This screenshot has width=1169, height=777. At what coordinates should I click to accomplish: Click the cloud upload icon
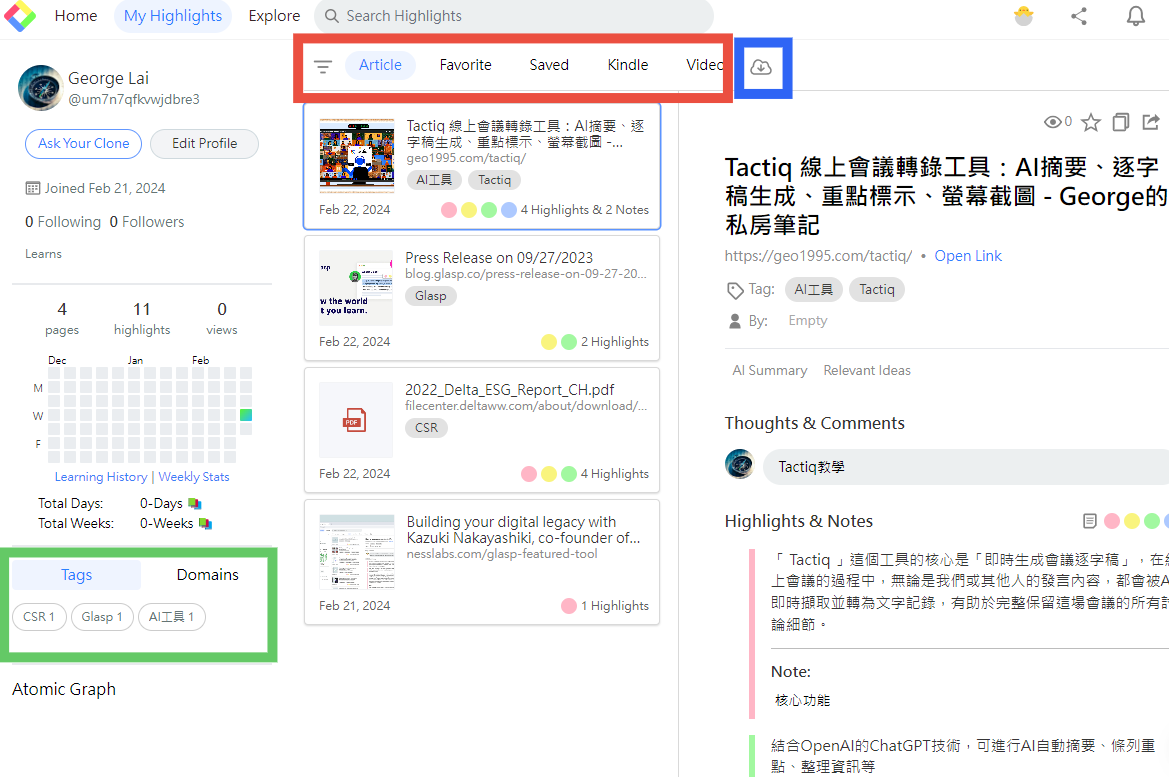[761, 65]
